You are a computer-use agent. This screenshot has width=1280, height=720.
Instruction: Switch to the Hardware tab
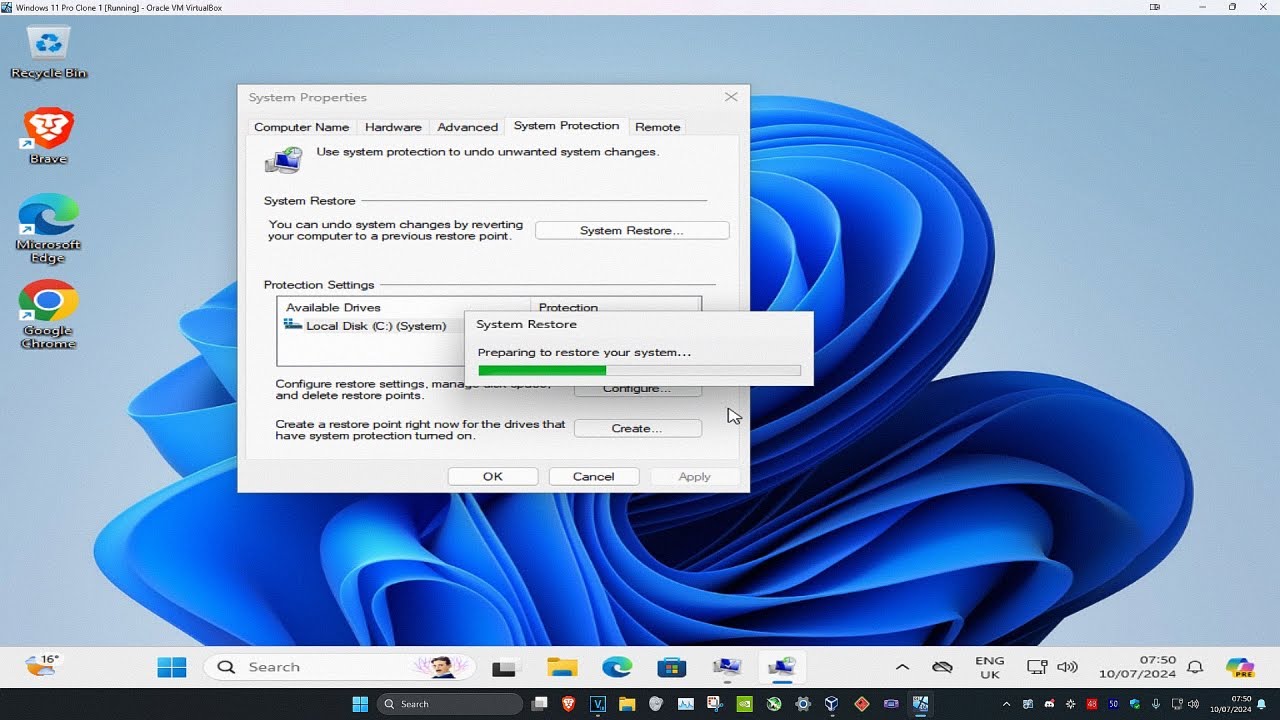pos(393,127)
